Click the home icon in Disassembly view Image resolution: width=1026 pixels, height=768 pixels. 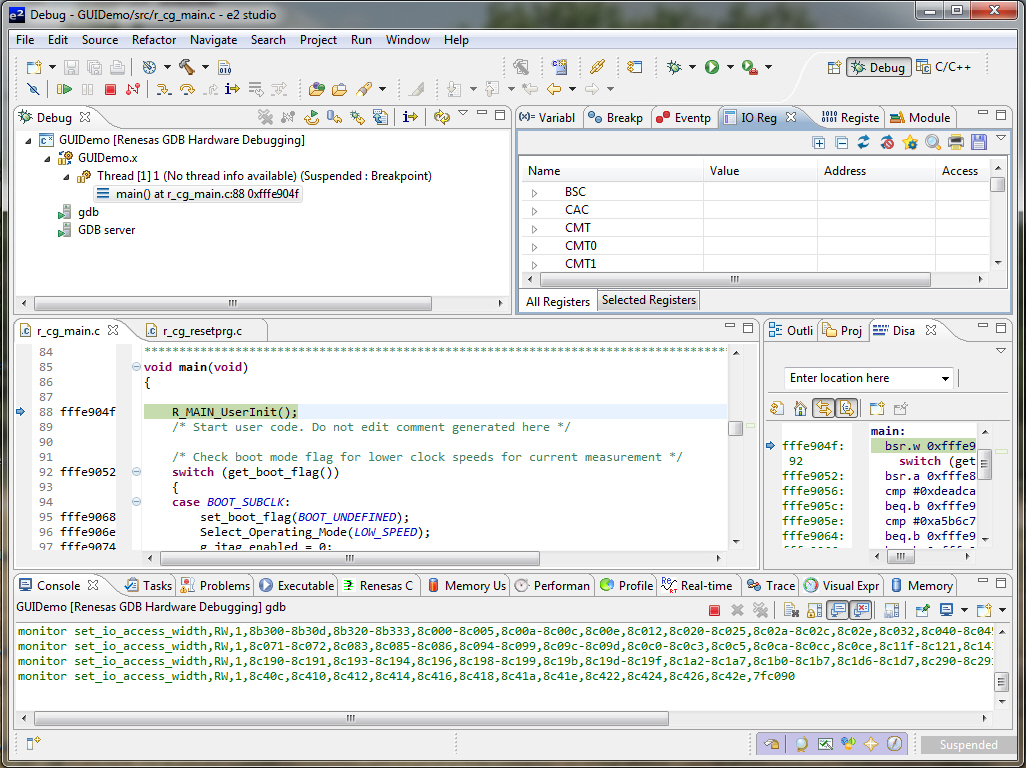click(x=800, y=408)
